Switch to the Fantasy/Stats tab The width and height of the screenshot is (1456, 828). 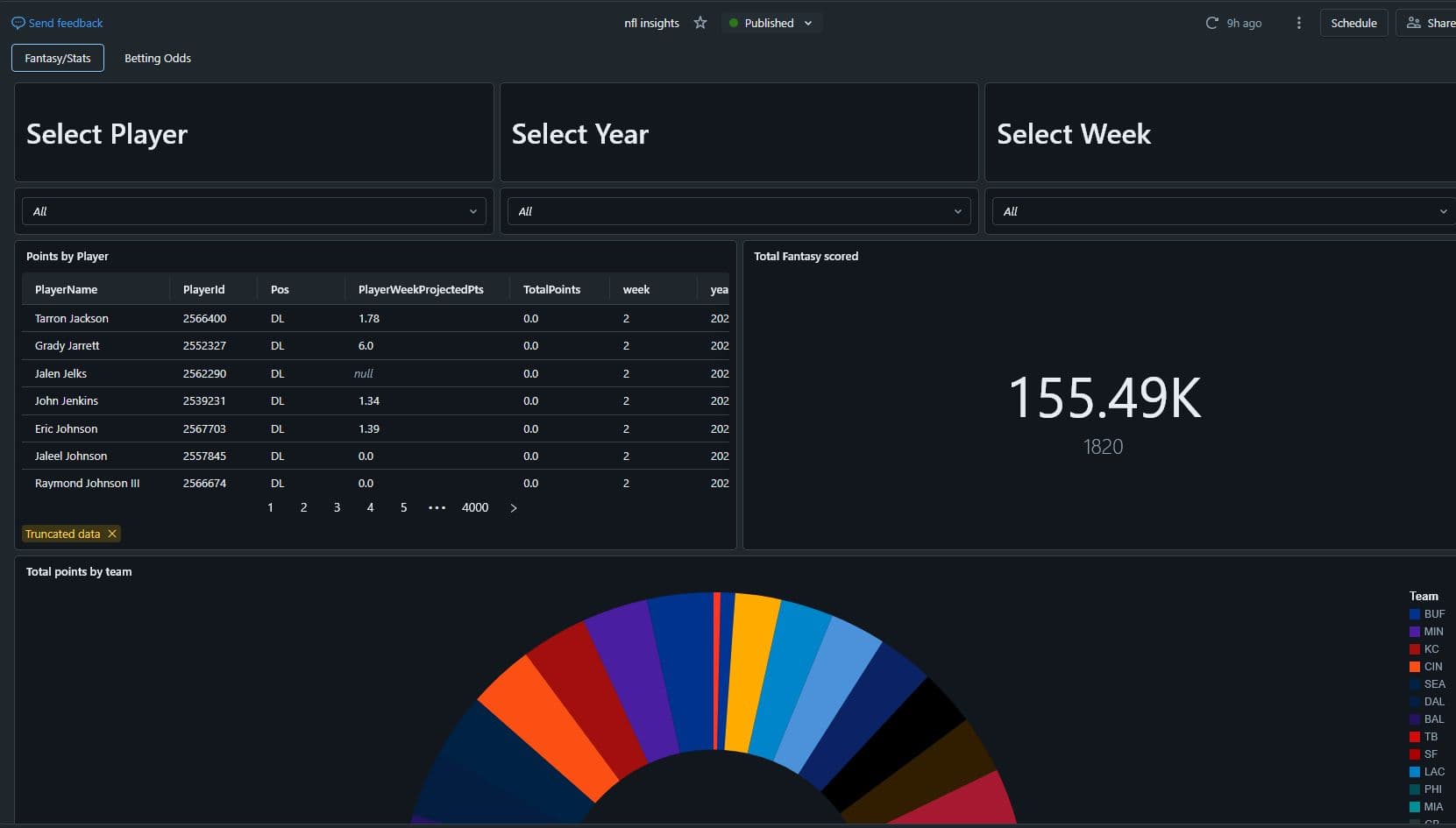click(58, 58)
